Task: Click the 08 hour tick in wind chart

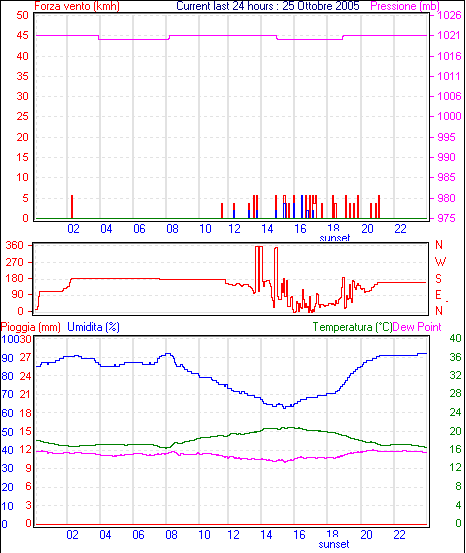Action: coord(172,229)
